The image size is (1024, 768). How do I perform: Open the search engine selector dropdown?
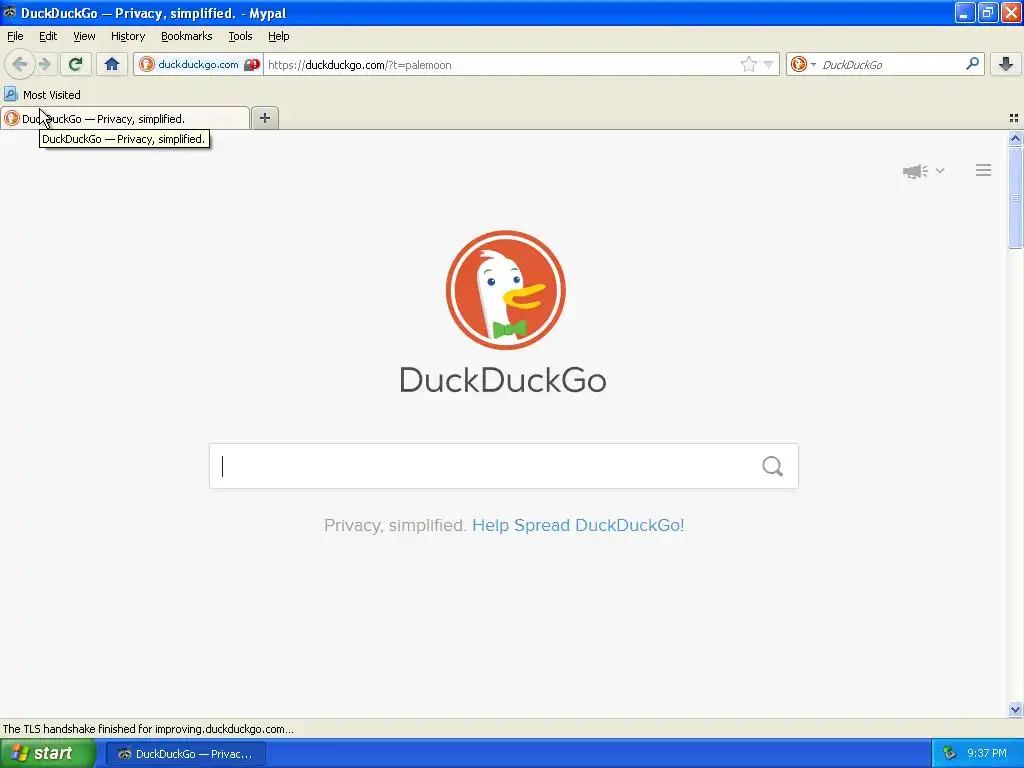[x=803, y=64]
